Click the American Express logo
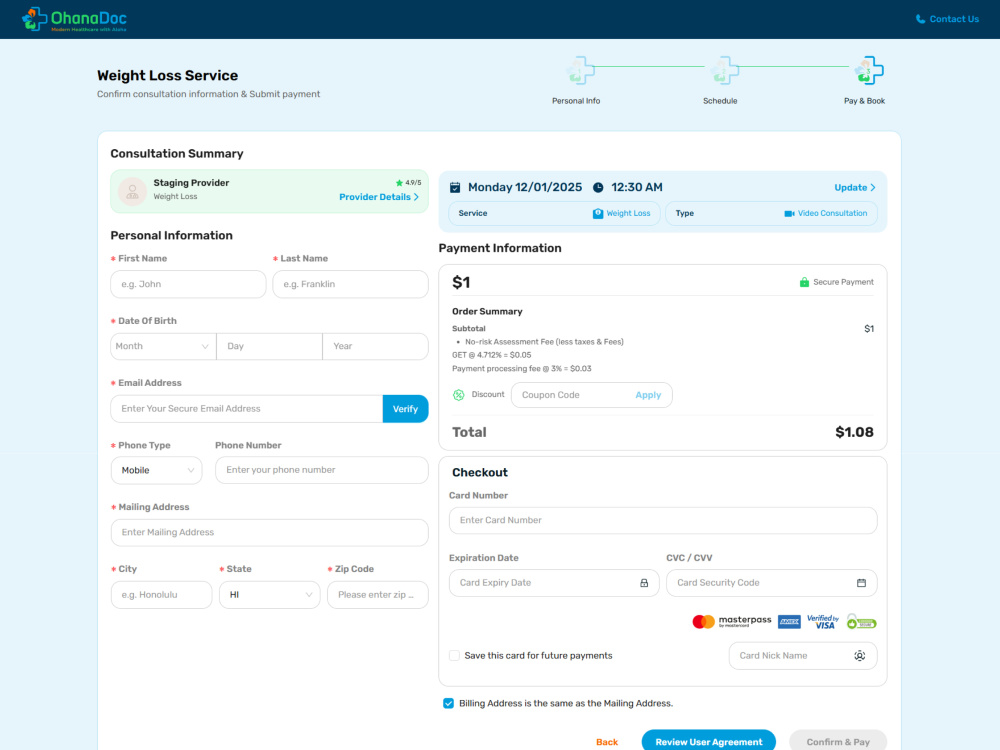The image size is (1000, 750). click(790, 622)
